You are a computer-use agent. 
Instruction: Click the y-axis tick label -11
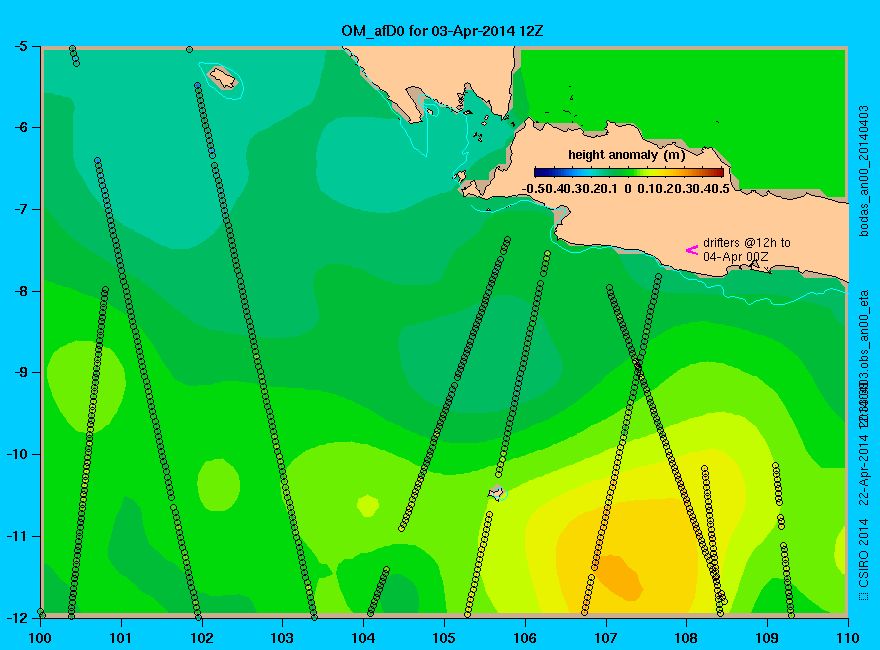coord(16,536)
